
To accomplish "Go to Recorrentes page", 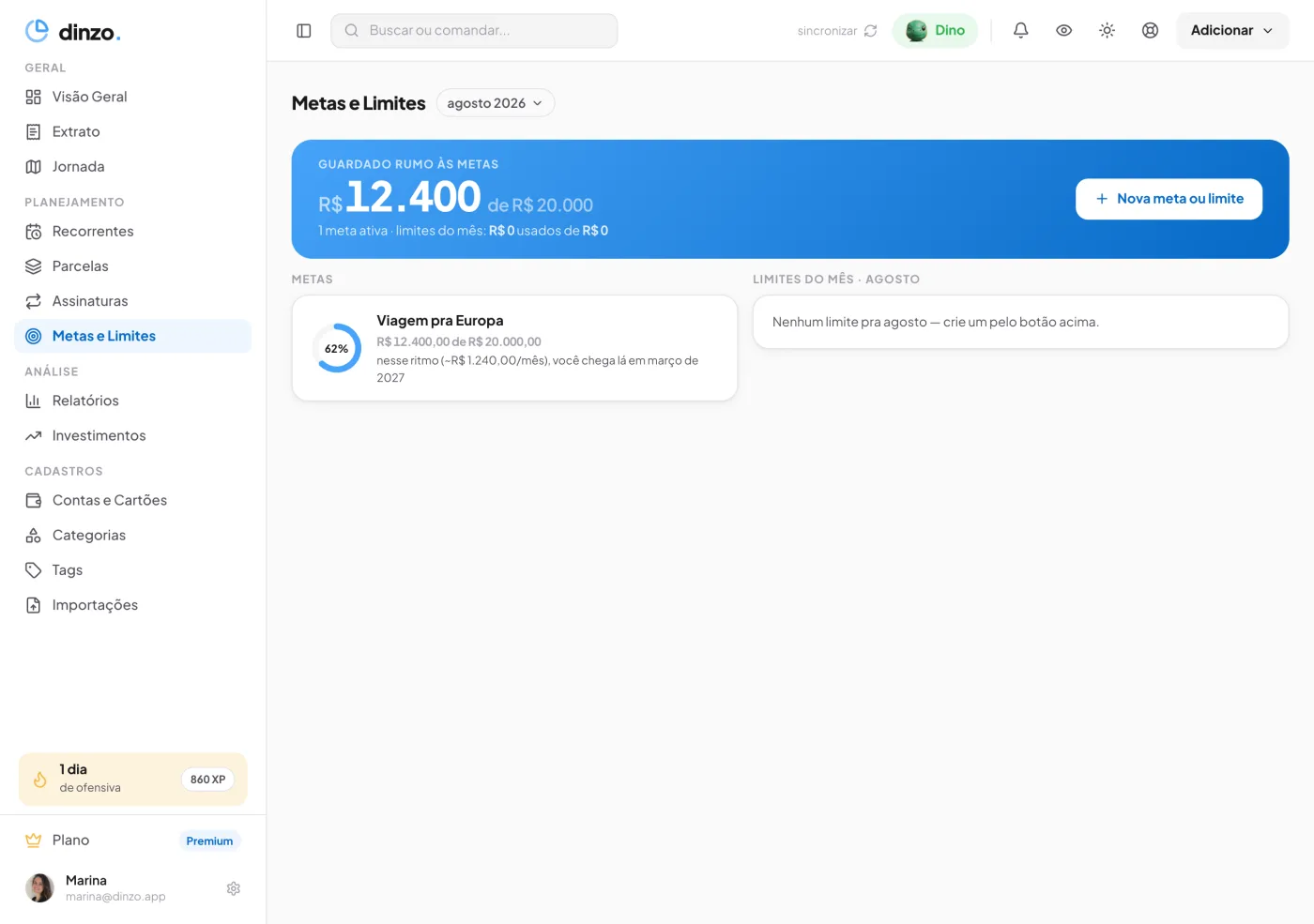I will click(133, 231).
